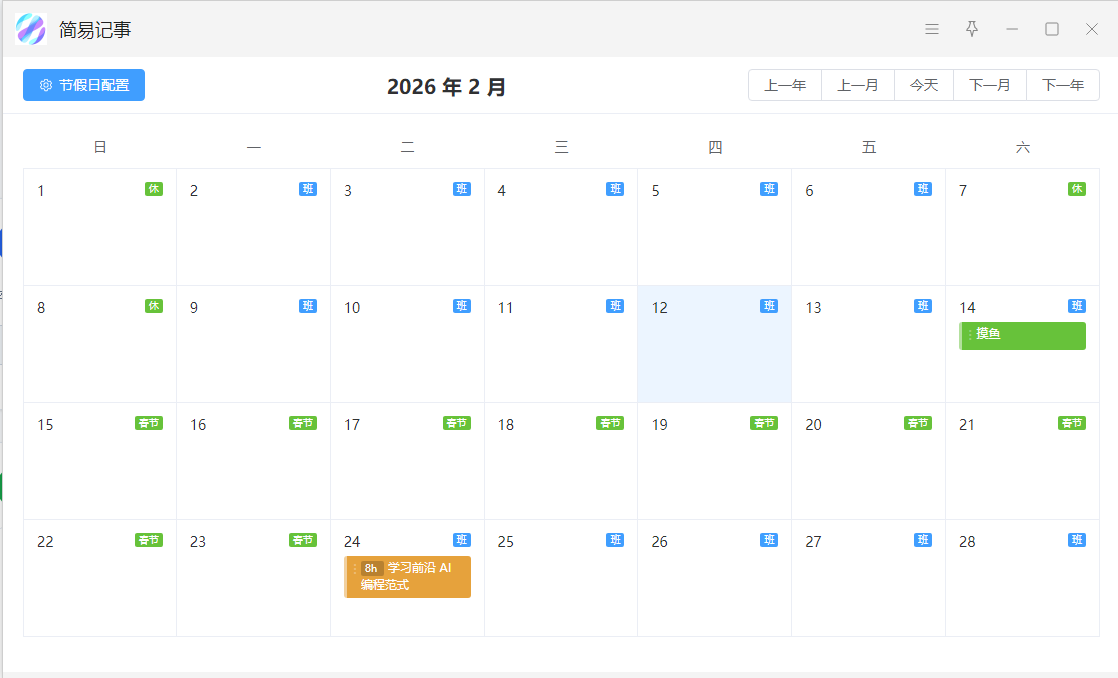
Task: Click the 休 badge on February 1
Action: tap(153, 189)
